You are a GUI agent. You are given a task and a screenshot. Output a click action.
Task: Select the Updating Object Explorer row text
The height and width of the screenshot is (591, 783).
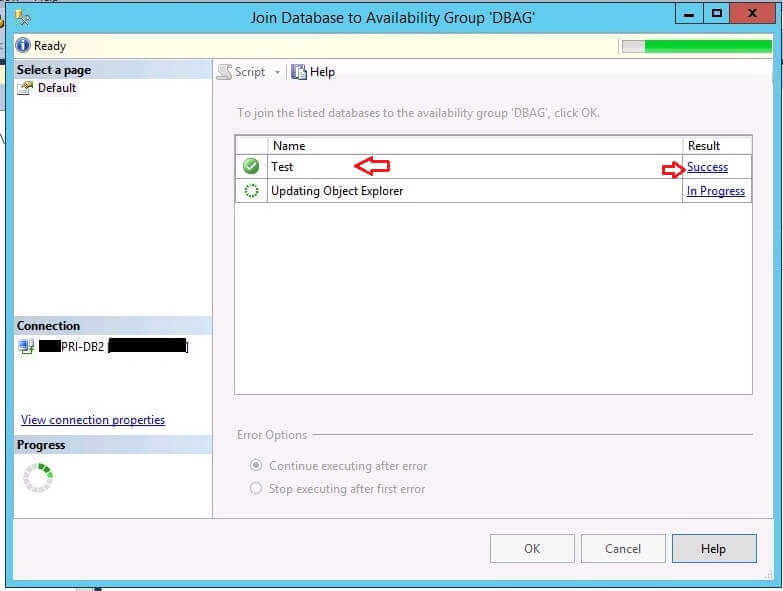(x=337, y=191)
